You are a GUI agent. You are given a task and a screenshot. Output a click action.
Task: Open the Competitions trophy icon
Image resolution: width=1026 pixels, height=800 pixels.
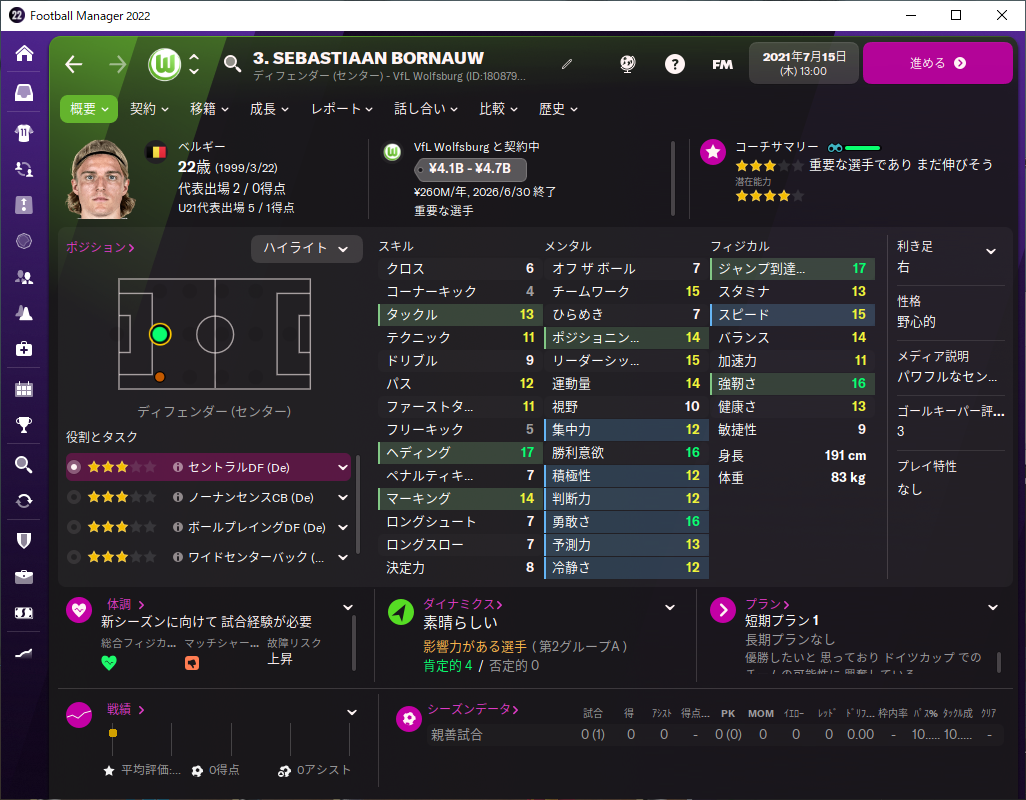click(x=24, y=425)
